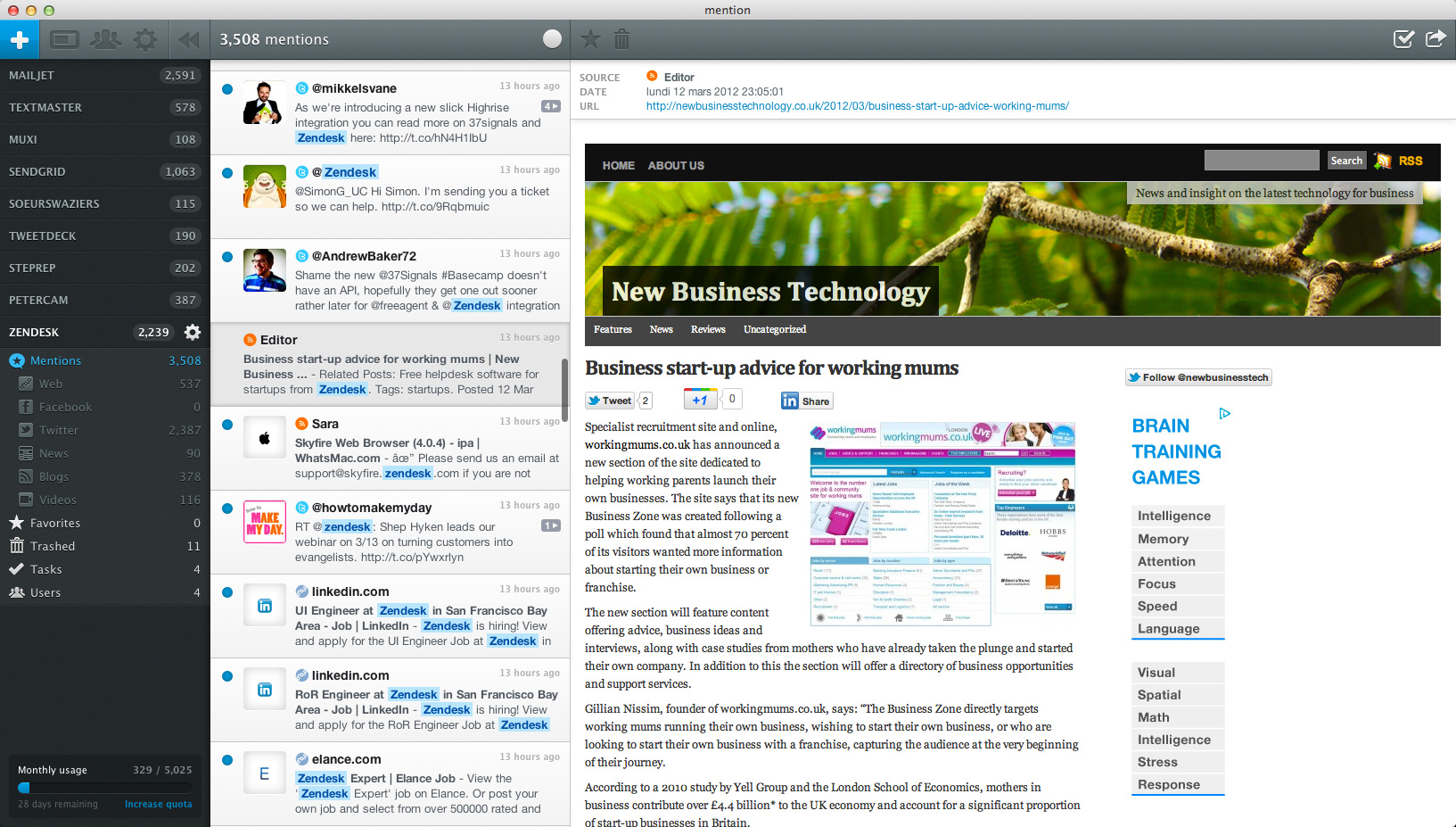
Task: Click ABOUT US in website navigation
Action: [676, 166]
